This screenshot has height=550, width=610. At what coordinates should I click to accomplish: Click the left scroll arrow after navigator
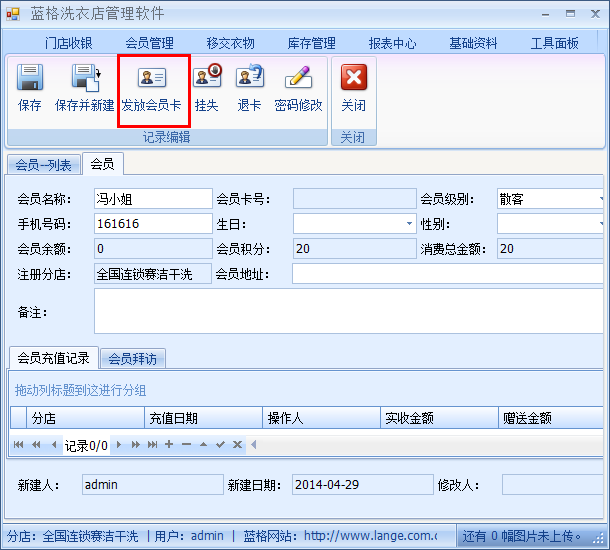[254, 444]
